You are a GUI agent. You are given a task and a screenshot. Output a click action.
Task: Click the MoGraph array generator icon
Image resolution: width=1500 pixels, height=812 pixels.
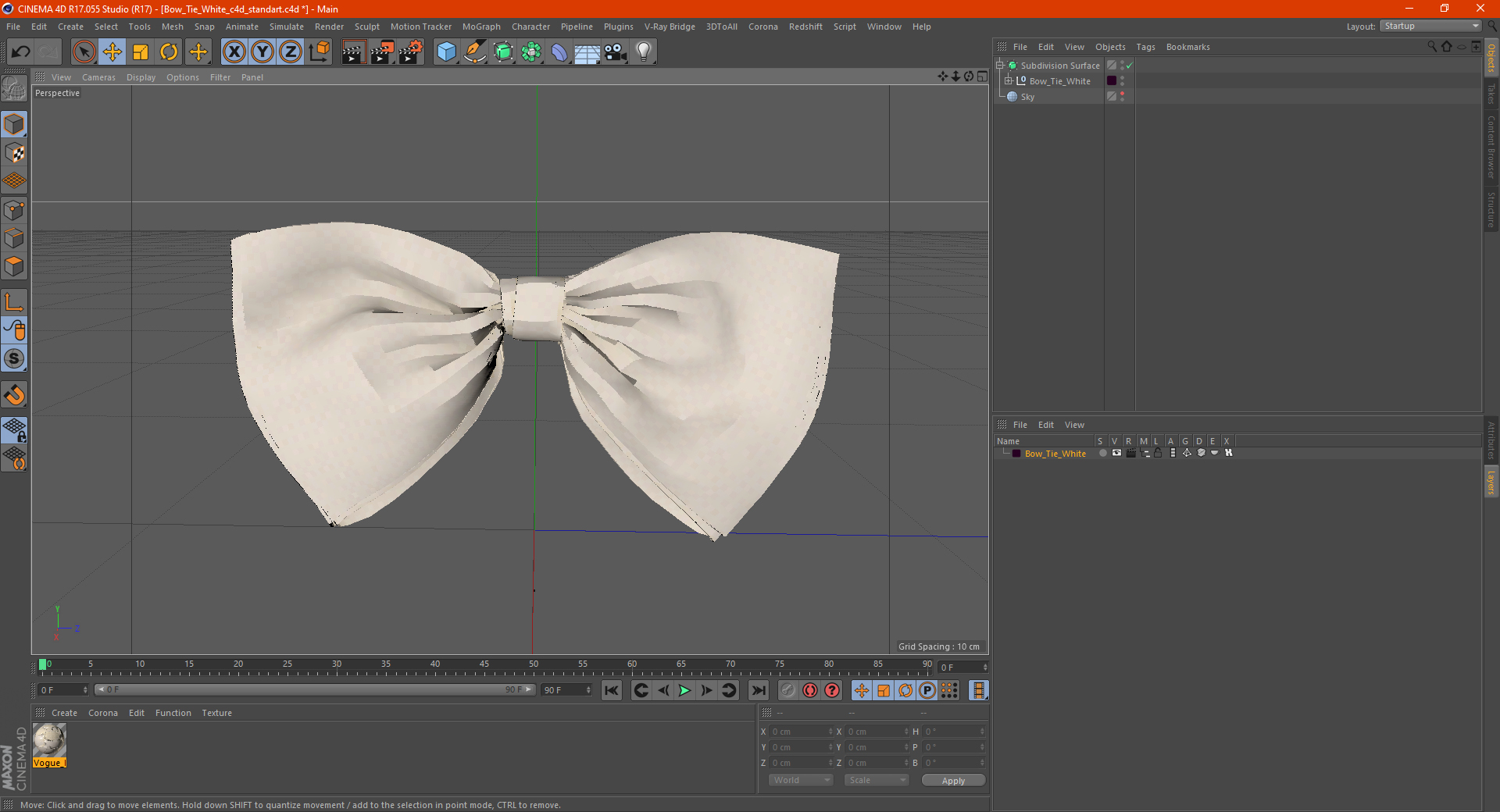pyautogui.click(x=531, y=52)
